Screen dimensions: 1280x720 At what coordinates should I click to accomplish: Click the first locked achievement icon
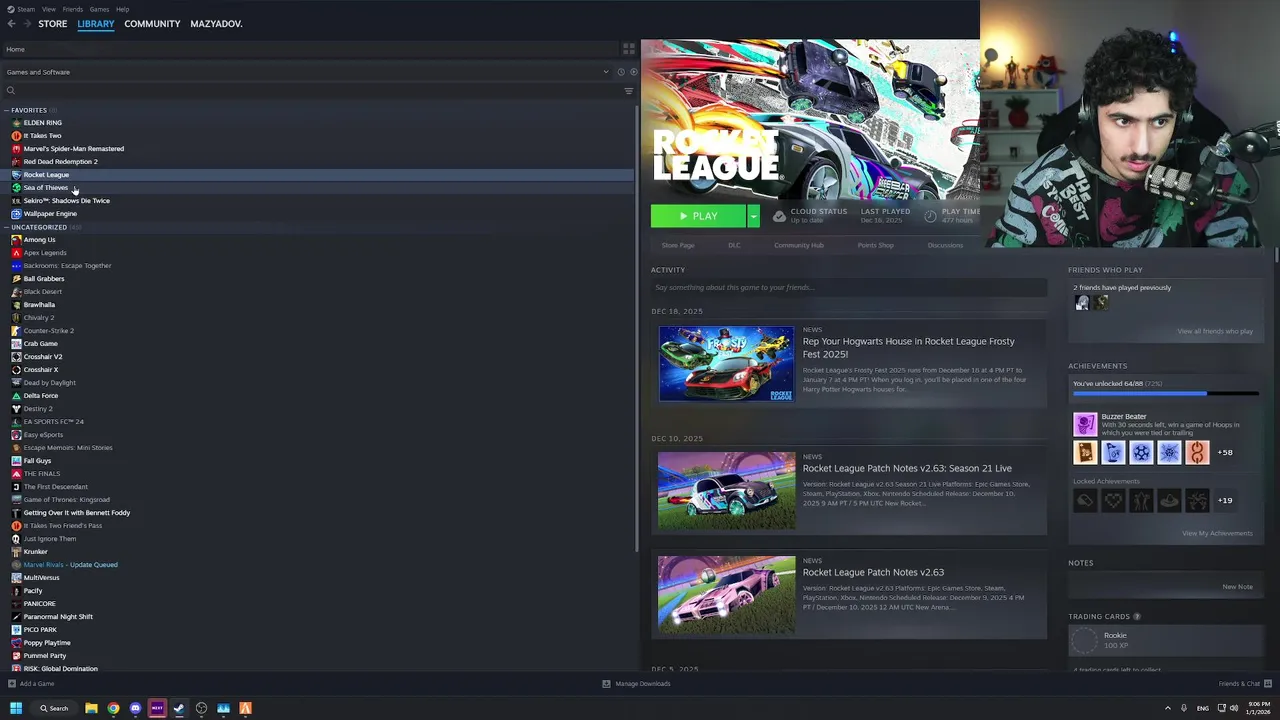click(x=1085, y=500)
